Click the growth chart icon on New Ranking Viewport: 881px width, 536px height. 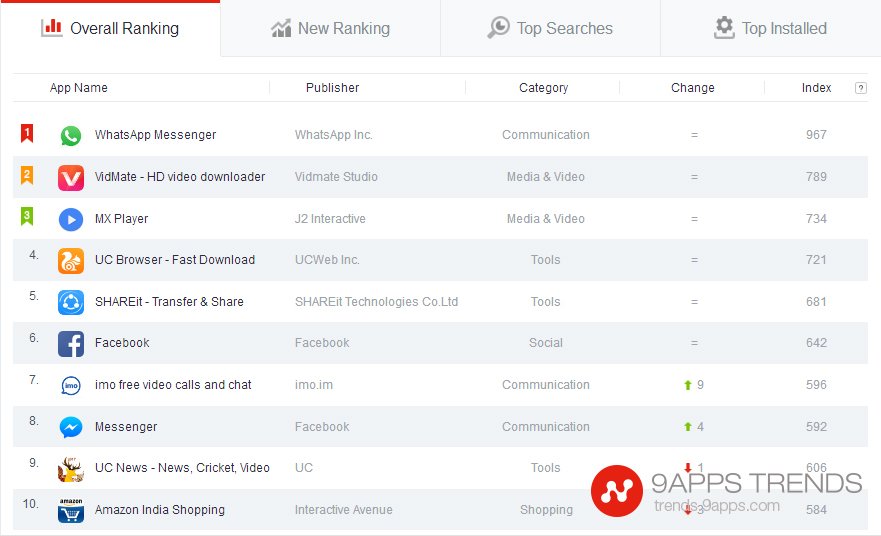point(281,28)
